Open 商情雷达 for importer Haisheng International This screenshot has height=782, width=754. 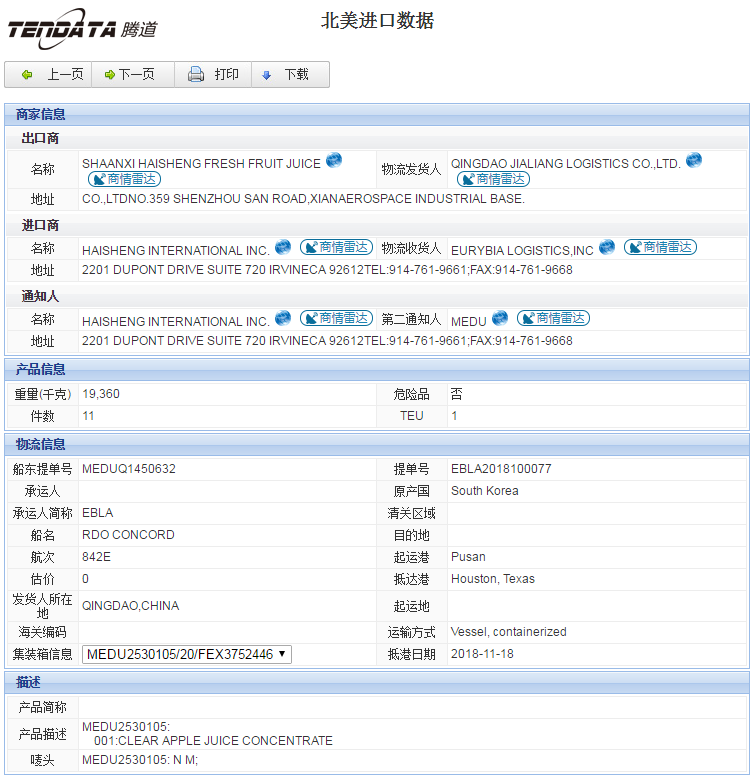(x=336, y=247)
